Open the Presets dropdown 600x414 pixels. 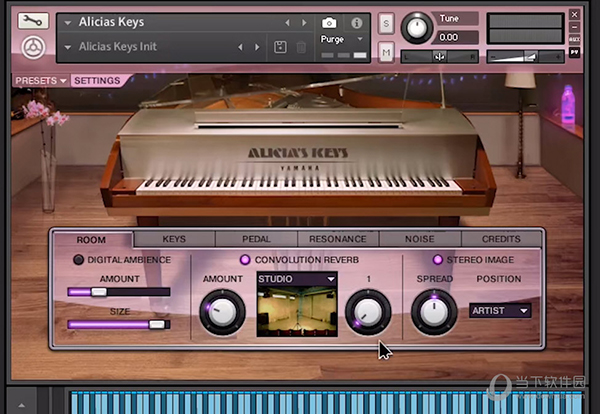pyautogui.click(x=41, y=81)
